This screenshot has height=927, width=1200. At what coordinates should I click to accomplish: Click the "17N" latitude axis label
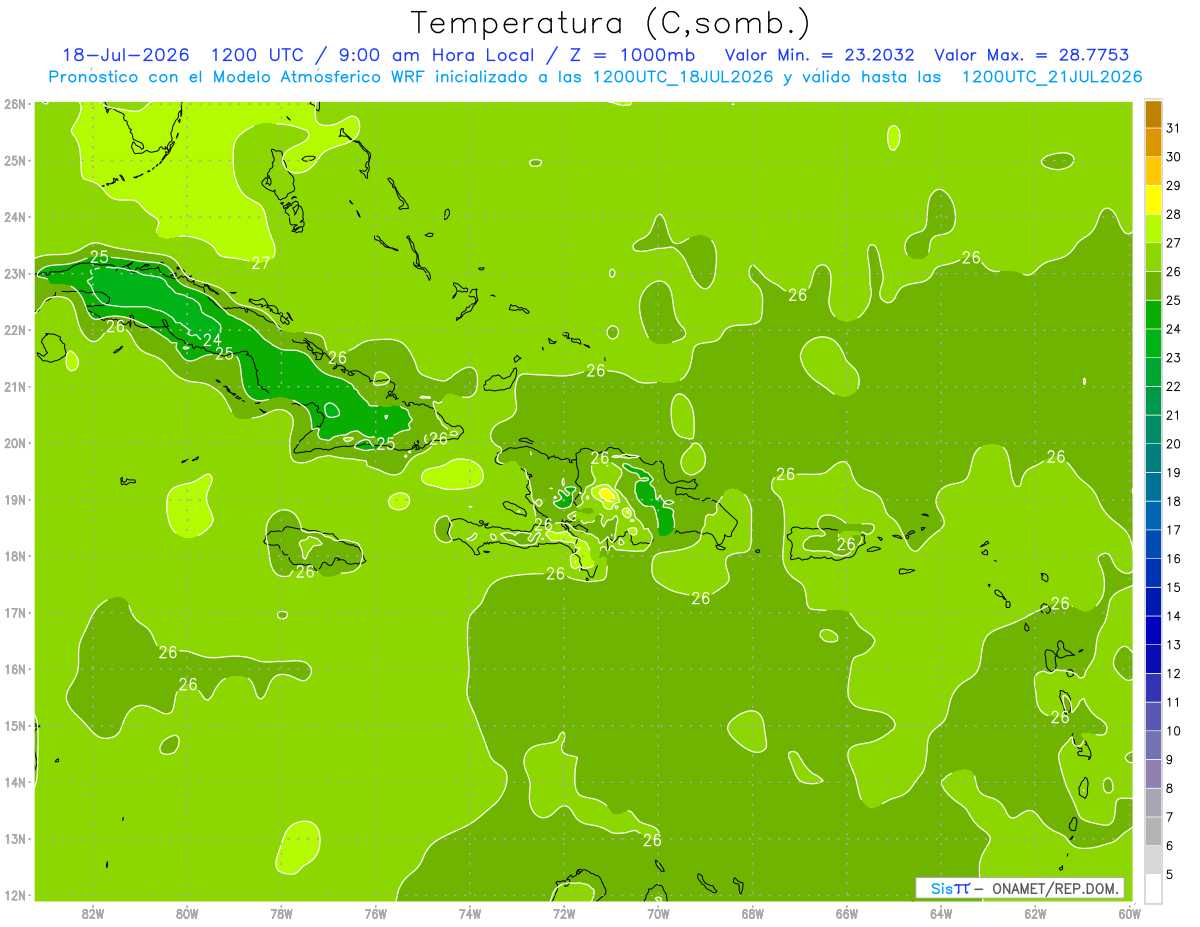tap(14, 613)
